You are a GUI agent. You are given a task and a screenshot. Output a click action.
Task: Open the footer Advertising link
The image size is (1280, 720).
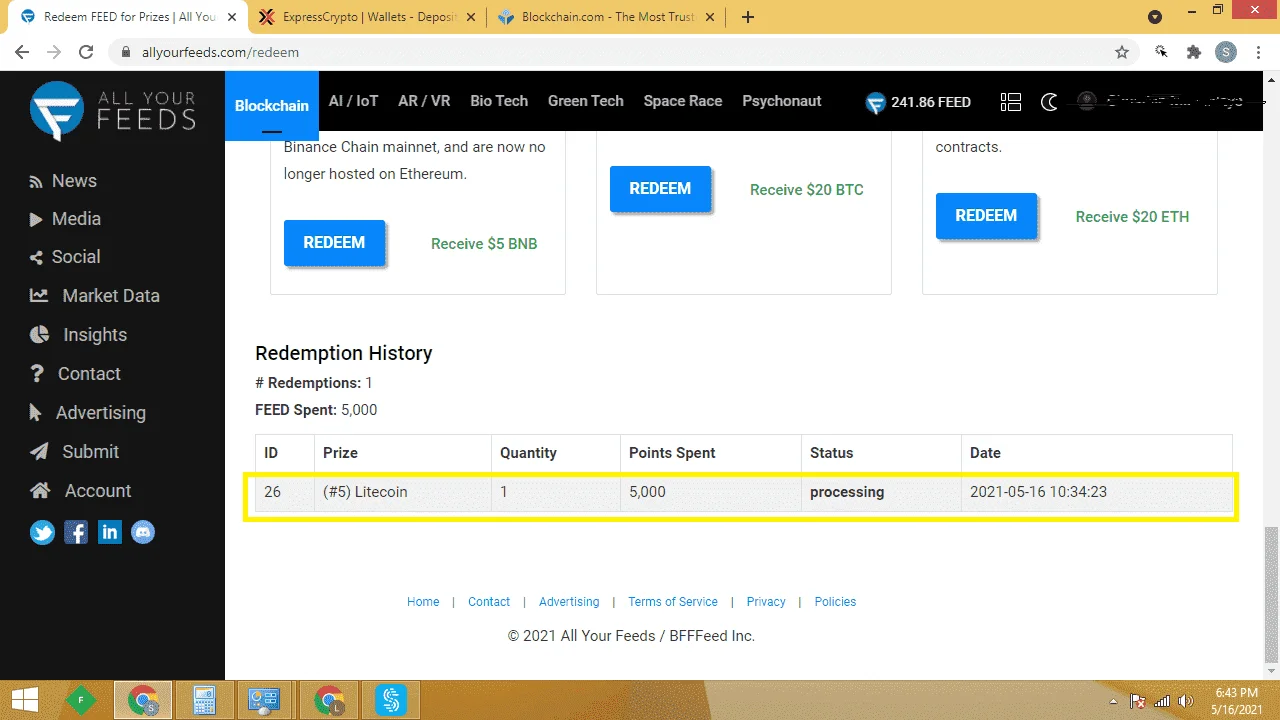(569, 602)
